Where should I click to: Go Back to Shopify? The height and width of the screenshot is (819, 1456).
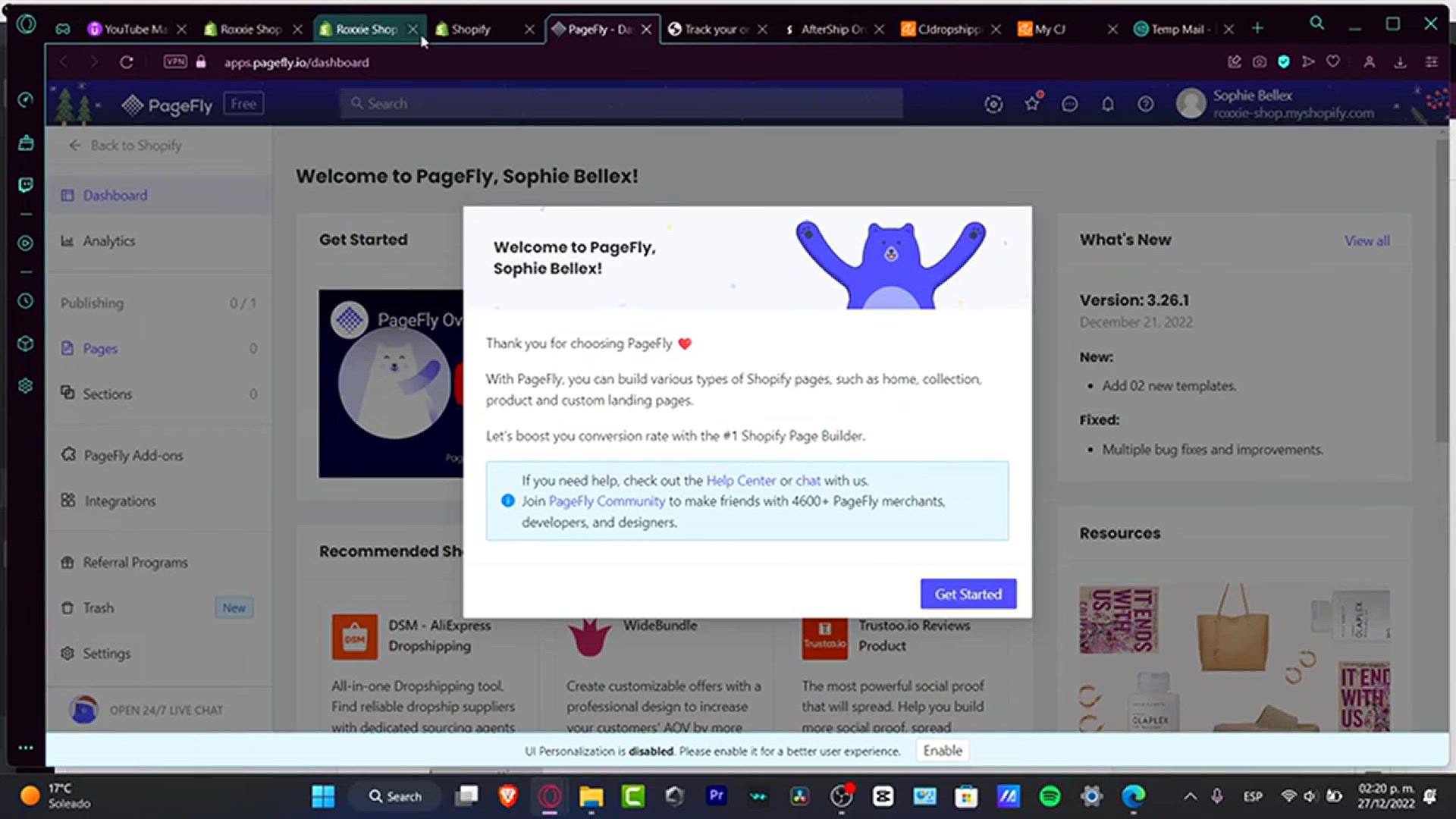point(126,146)
